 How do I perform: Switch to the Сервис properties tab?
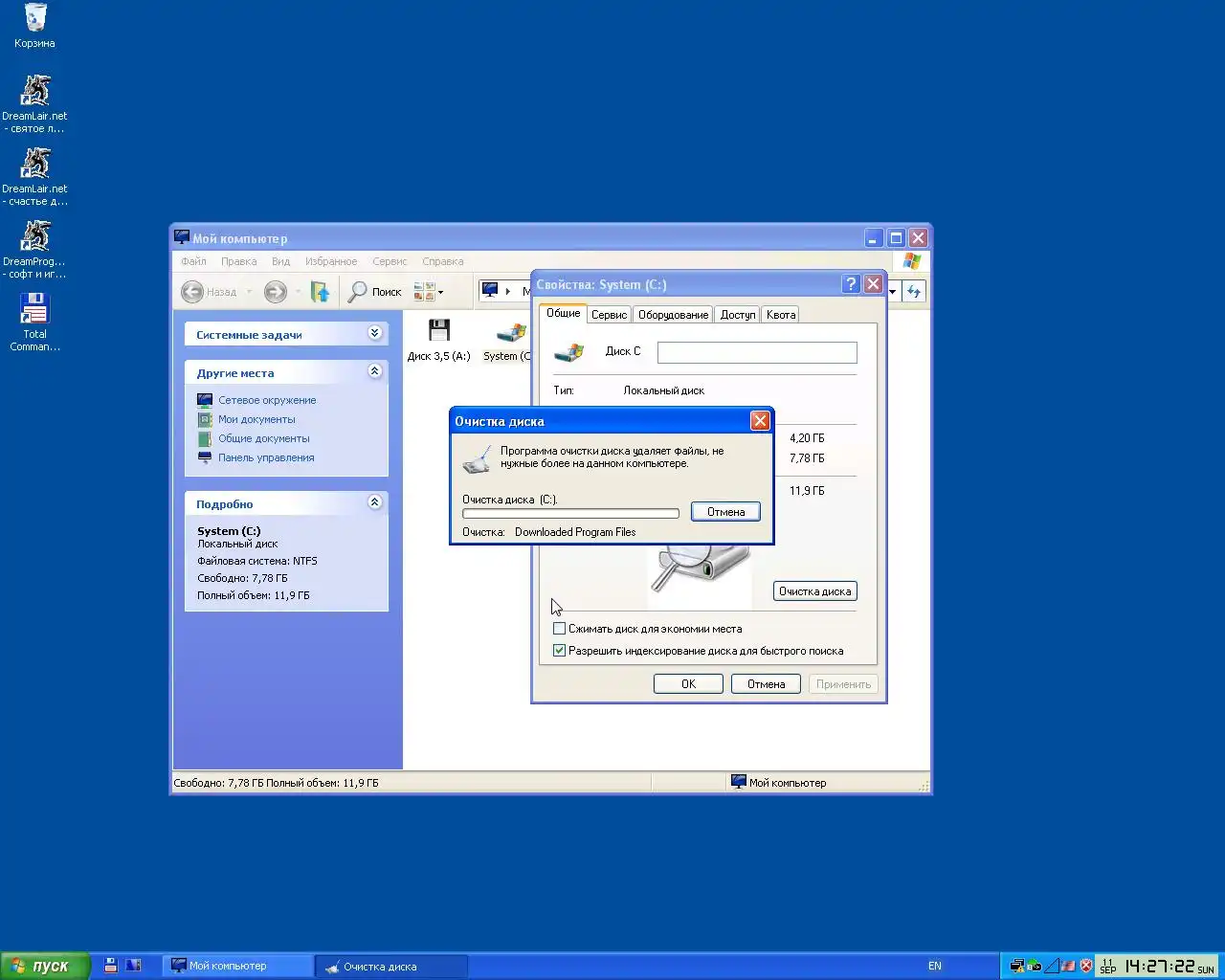(609, 315)
